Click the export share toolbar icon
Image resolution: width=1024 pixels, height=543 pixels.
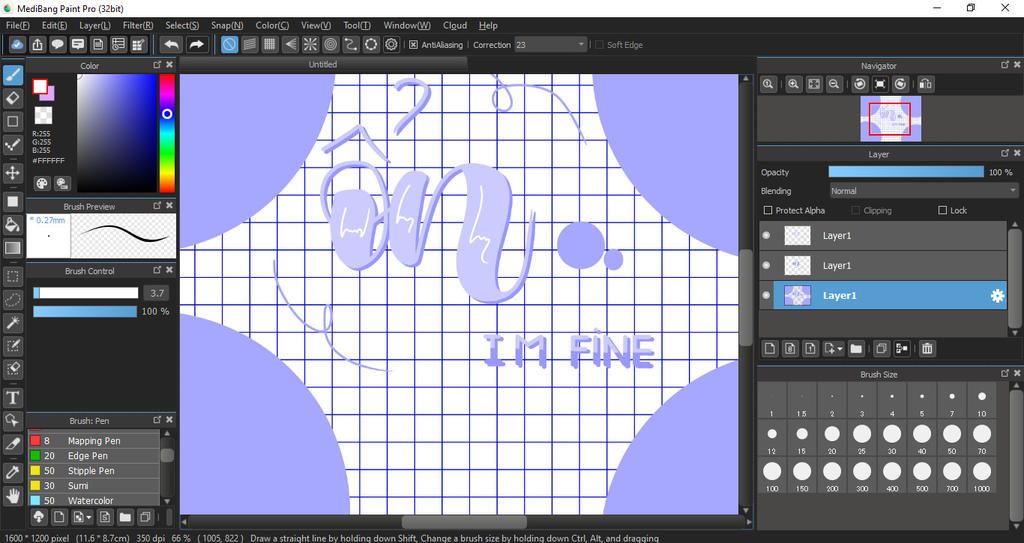pos(37,44)
